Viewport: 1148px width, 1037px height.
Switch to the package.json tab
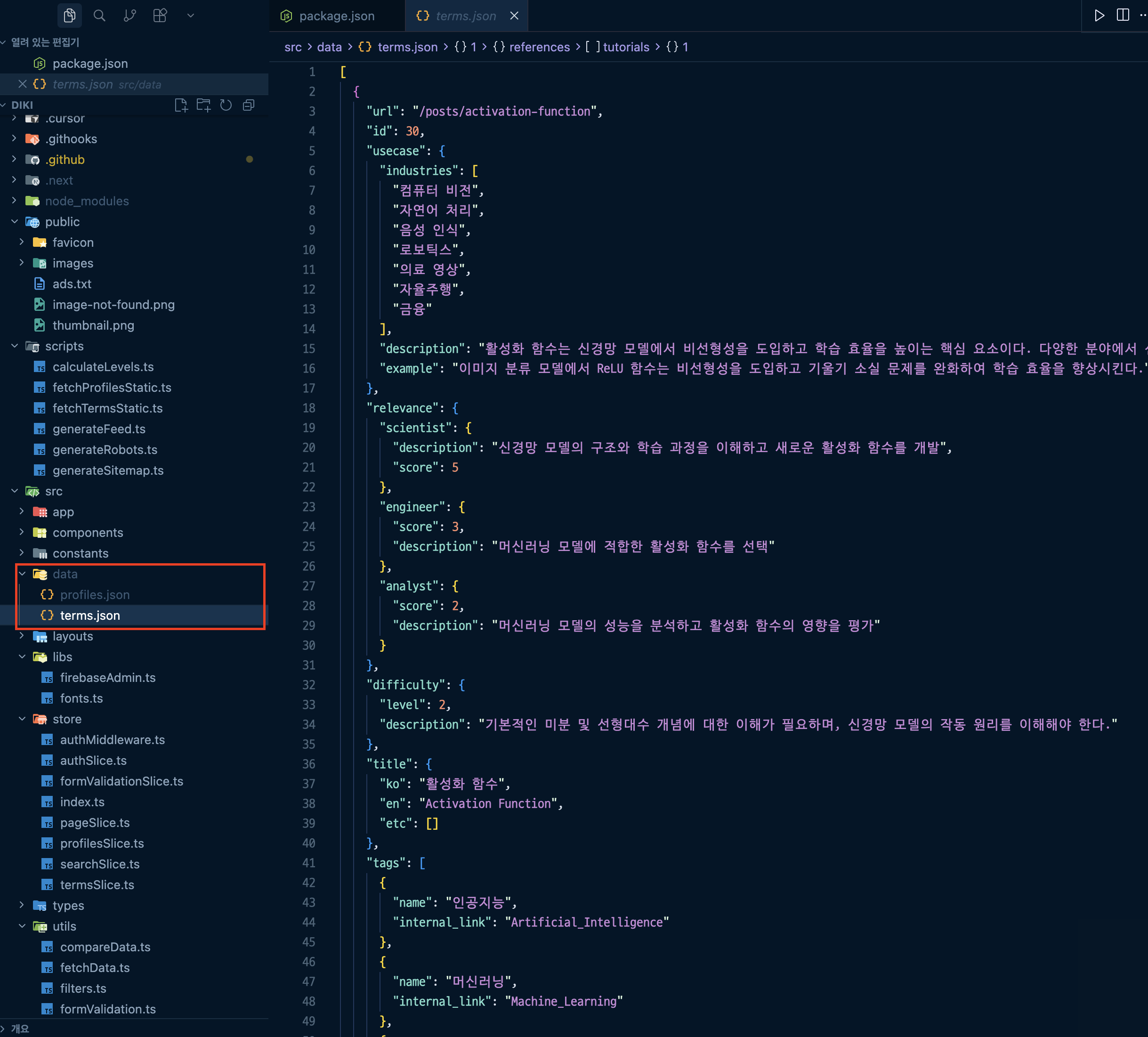(337, 16)
